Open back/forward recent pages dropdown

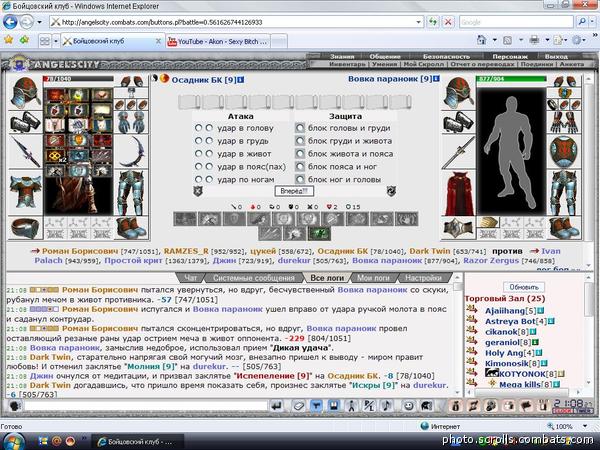point(39,22)
